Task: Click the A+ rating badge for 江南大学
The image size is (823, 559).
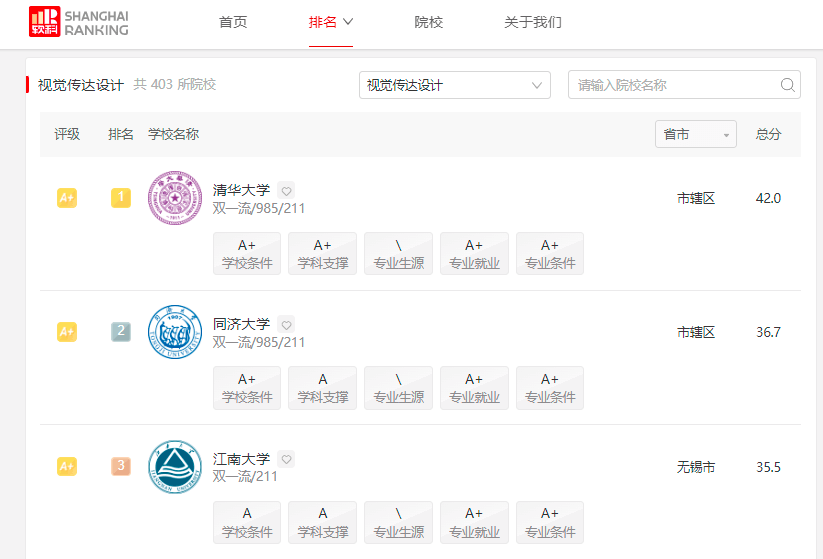Action: click(x=67, y=466)
